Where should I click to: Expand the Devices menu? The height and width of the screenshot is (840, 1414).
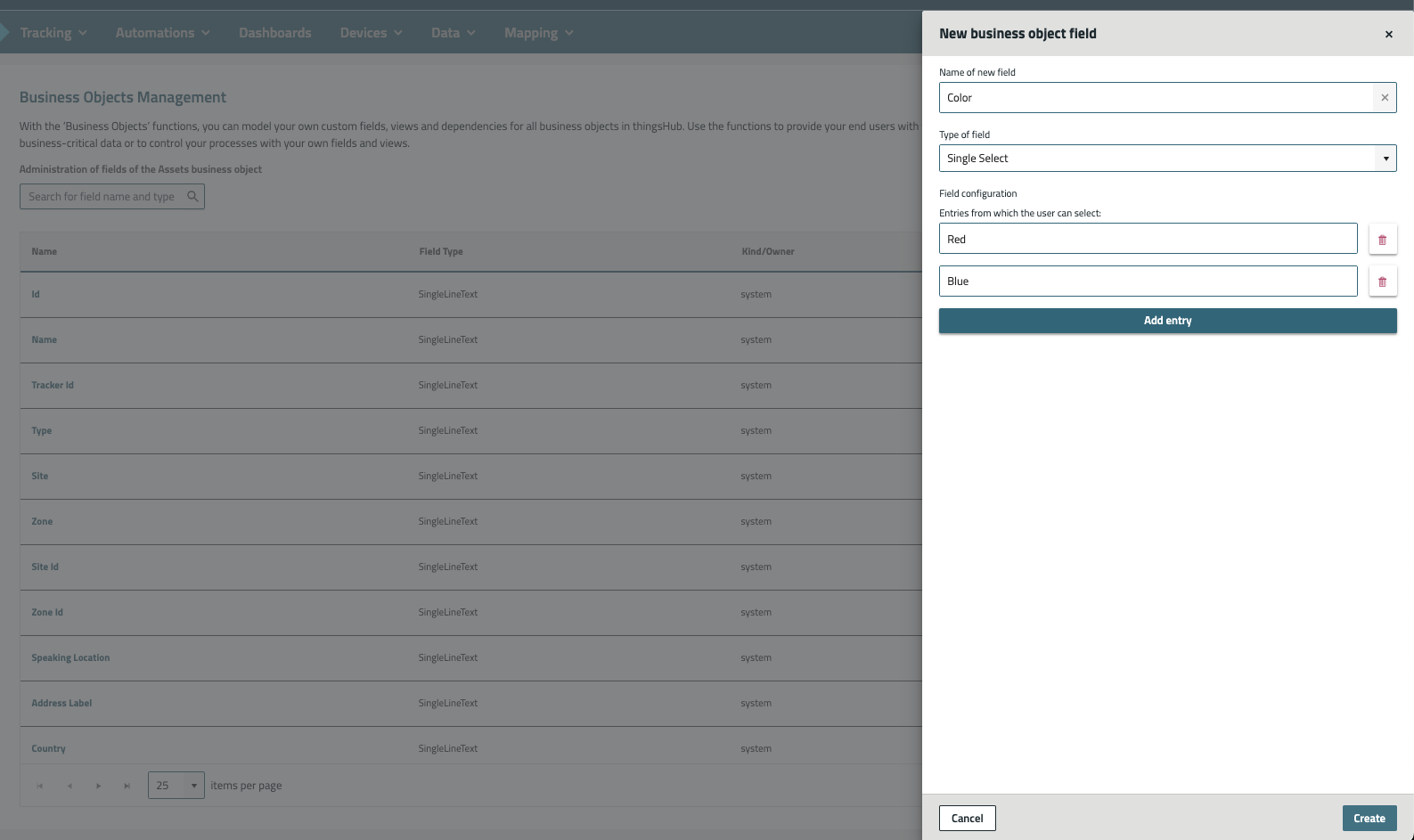point(371,33)
